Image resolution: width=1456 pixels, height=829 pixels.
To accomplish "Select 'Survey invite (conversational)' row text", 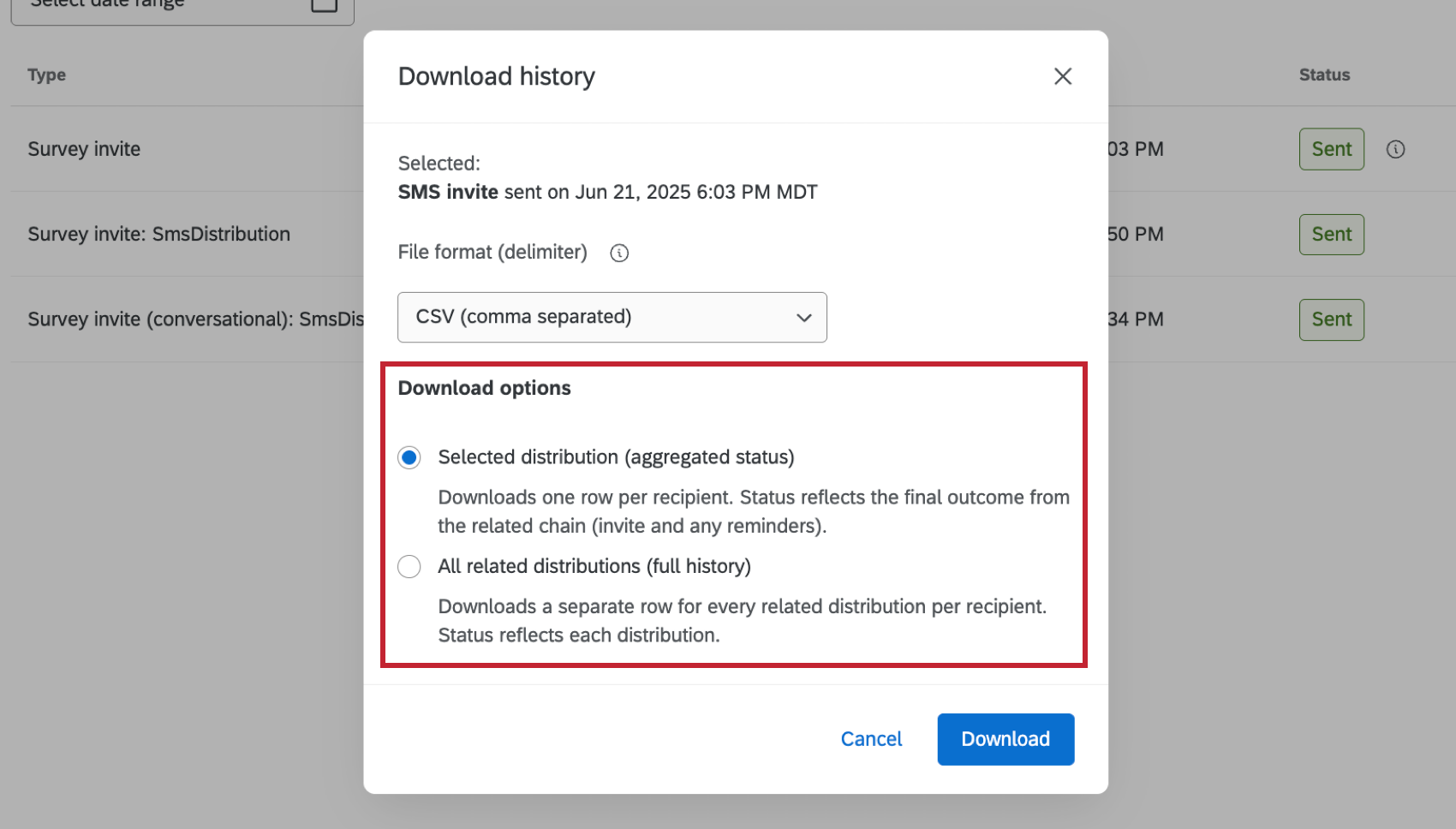I will [195, 319].
